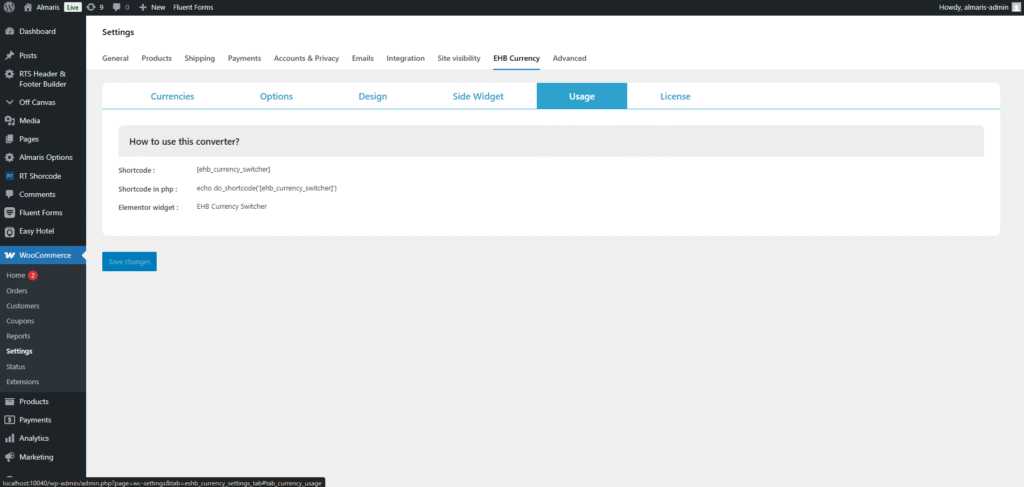
Task: Open WooCommerce Coupons submenu
Action: (x=20, y=321)
